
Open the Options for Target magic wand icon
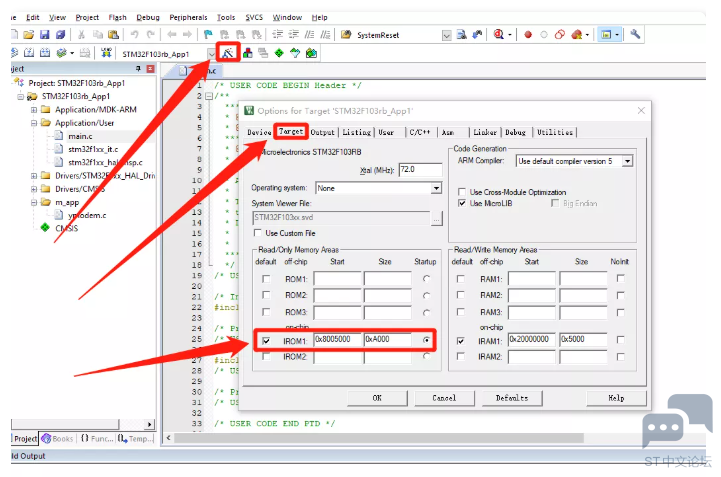click(228, 53)
